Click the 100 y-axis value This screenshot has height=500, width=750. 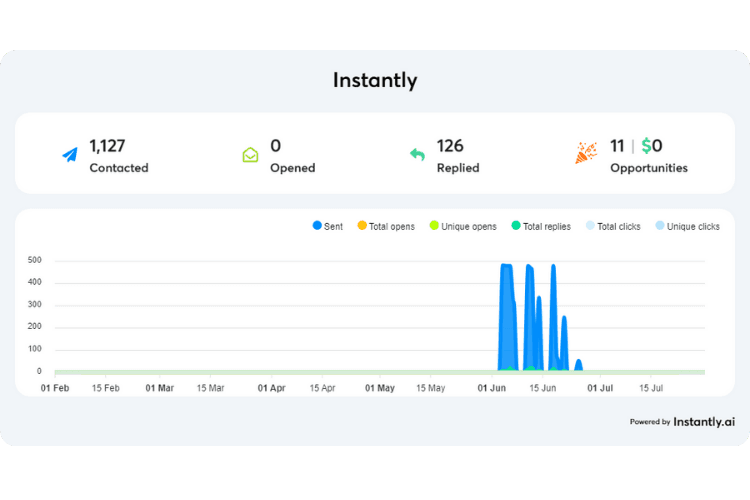pos(34,349)
